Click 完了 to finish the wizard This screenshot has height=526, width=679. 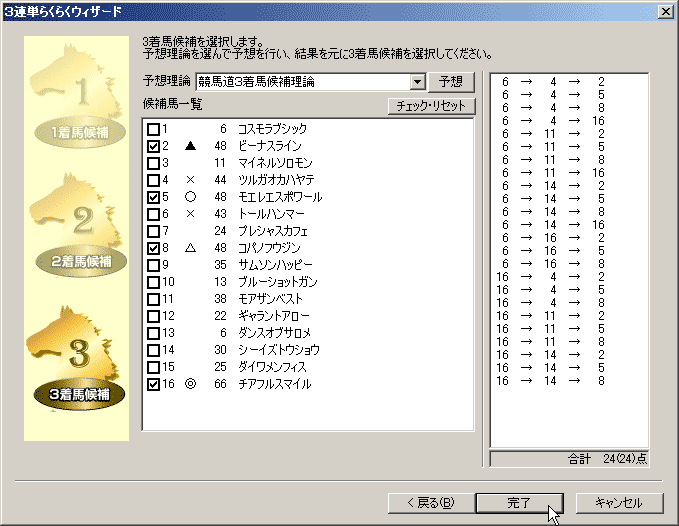[x=519, y=502]
